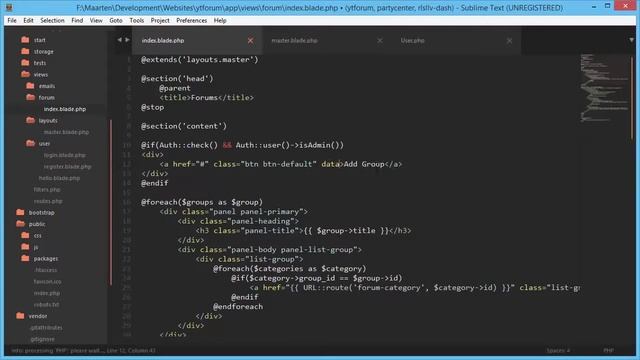Click the Line 12, Column 43 status text

point(131,350)
